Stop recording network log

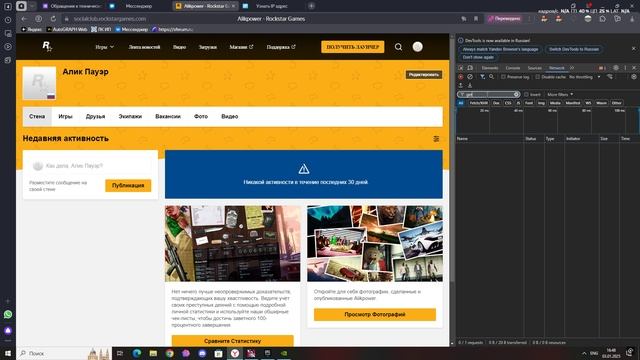(461, 77)
